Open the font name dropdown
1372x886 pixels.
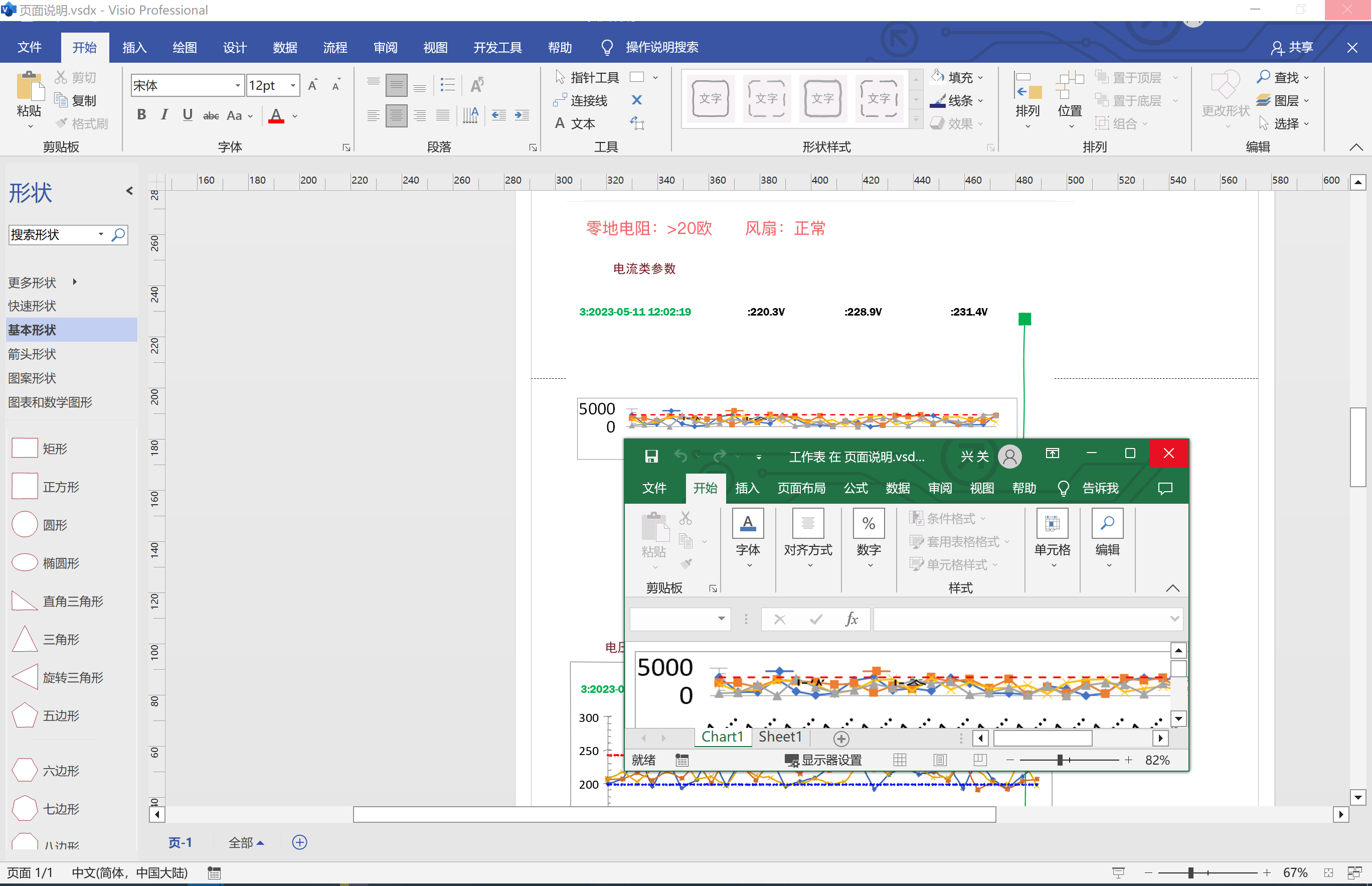pos(238,86)
